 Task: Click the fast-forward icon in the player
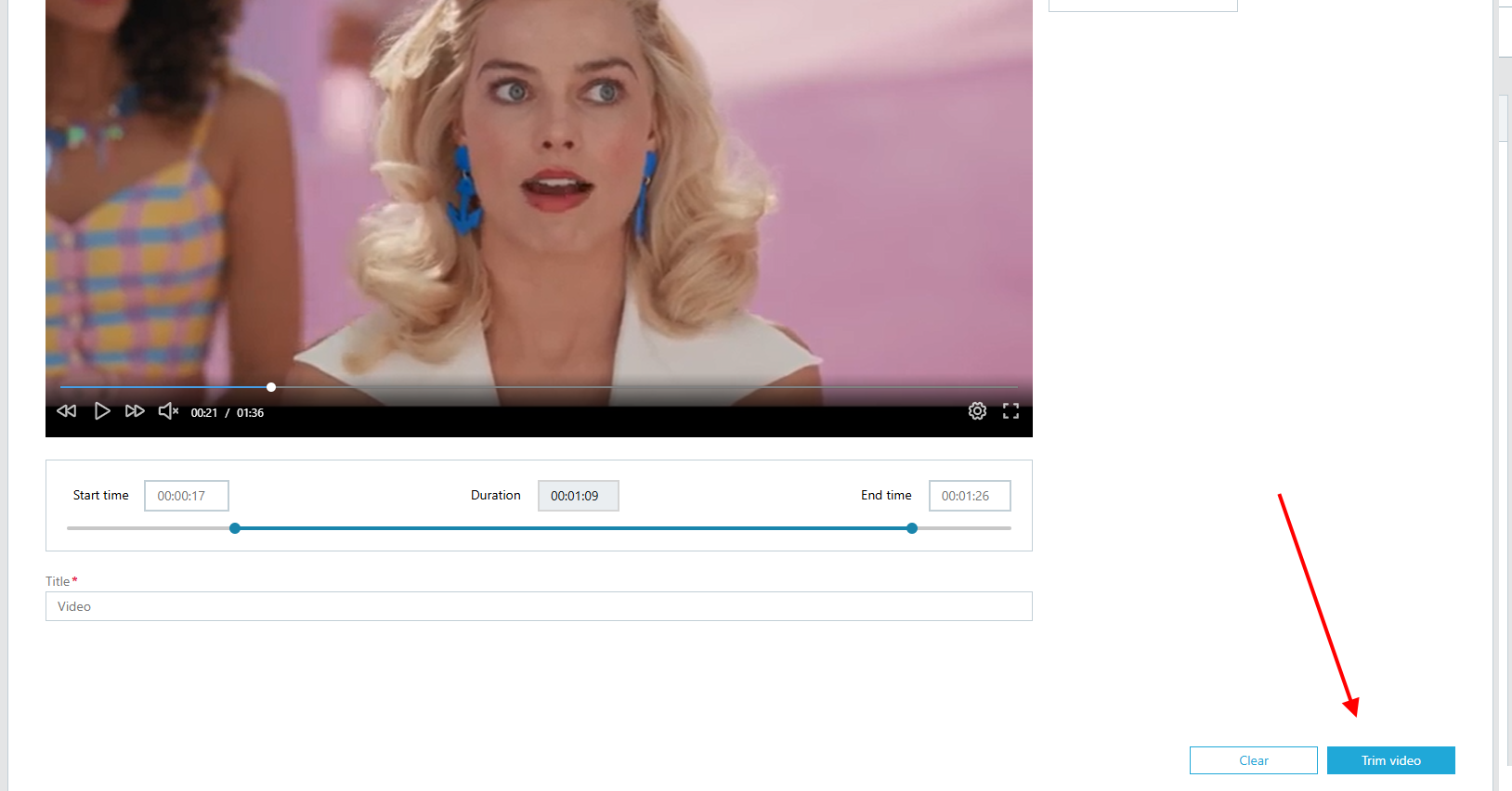tap(135, 411)
